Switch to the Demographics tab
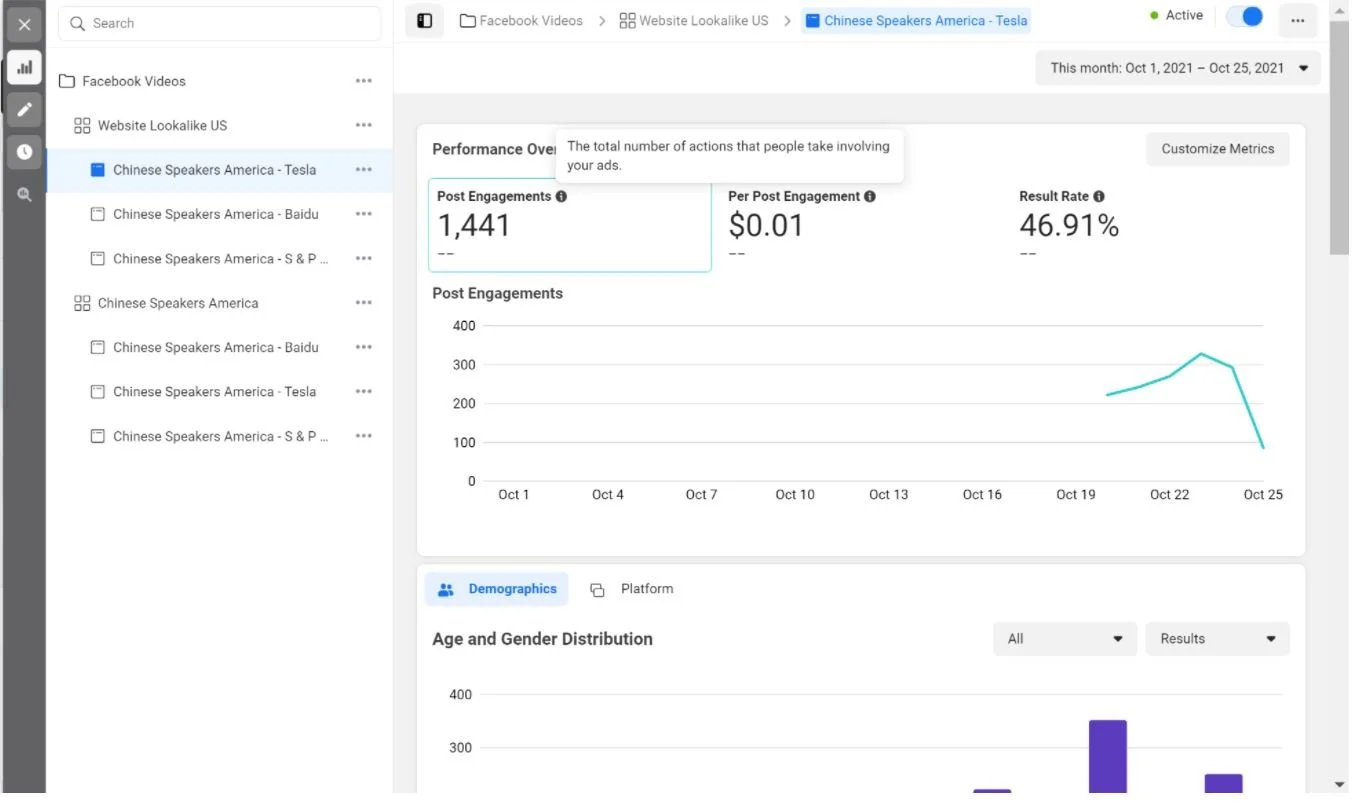Viewport: 1353px width, 801px height. pos(496,589)
